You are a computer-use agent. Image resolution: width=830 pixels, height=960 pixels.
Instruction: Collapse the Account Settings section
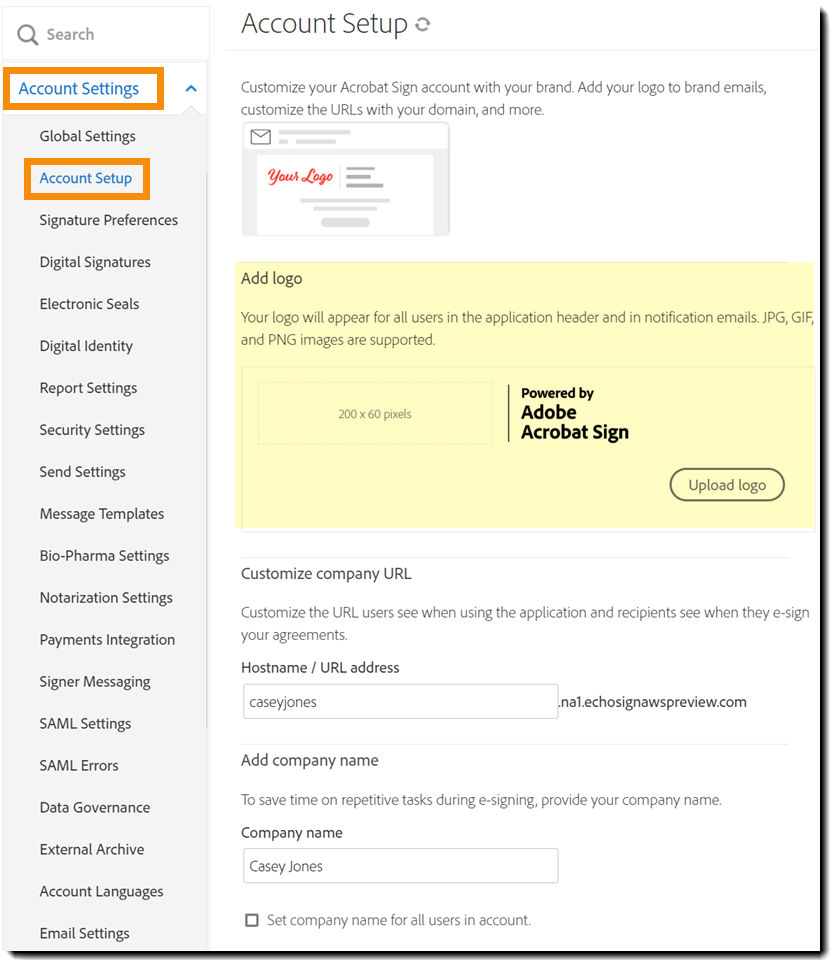pos(190,88)
